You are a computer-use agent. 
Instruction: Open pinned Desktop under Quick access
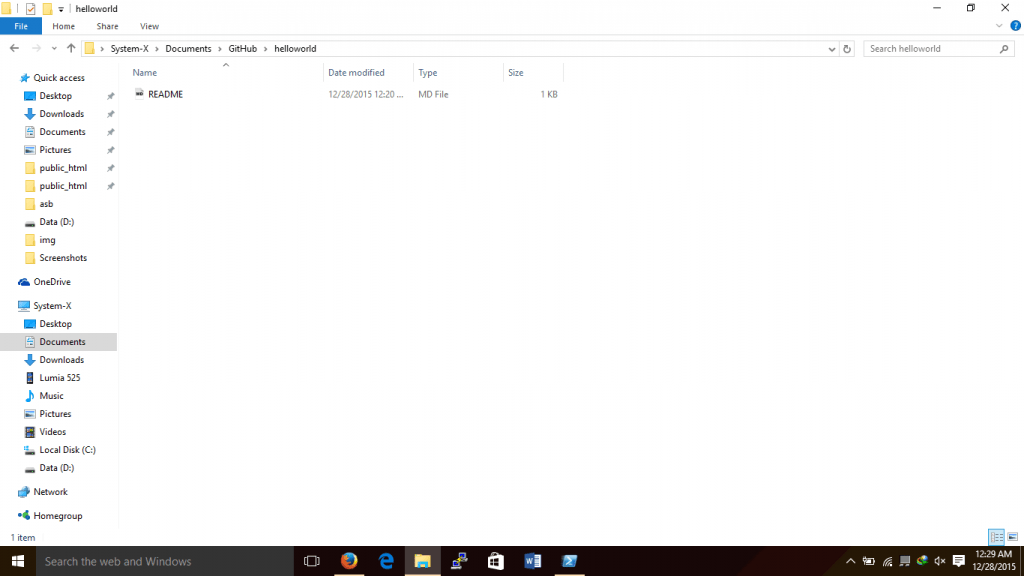coord(56,96)
